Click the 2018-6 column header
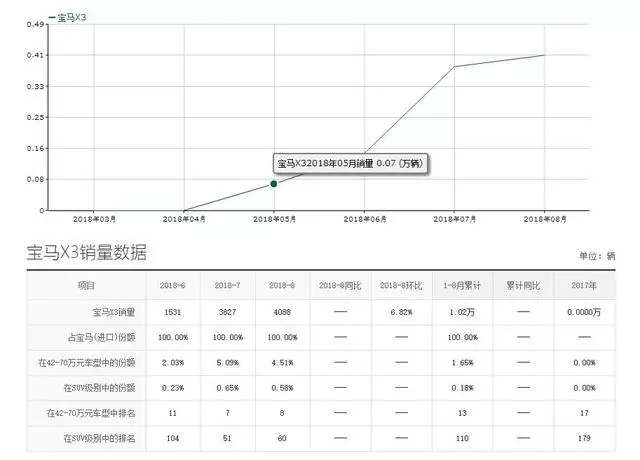Screen dimensions: 640x460 [173, 286]
